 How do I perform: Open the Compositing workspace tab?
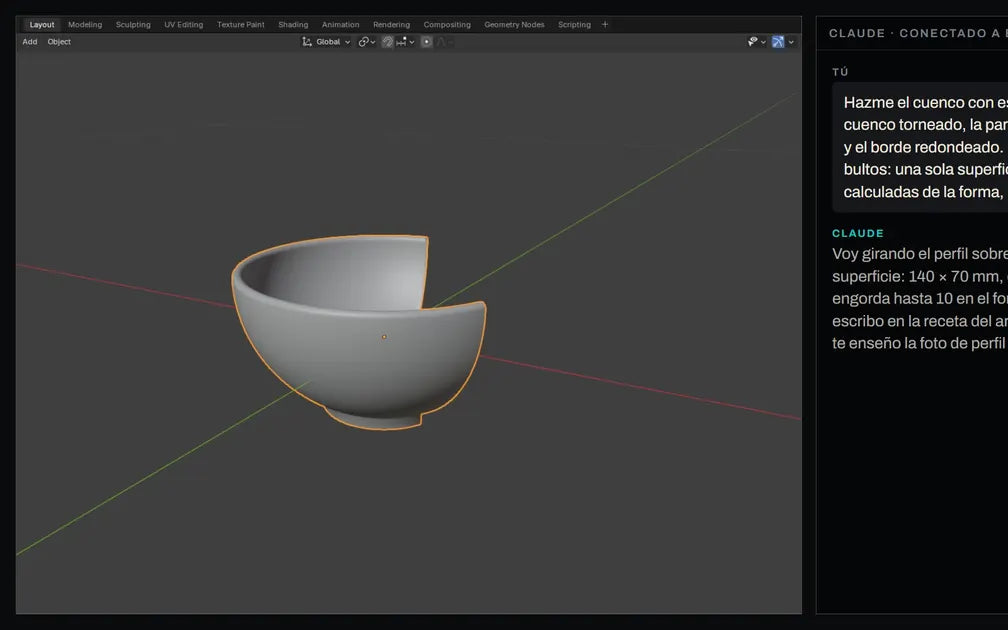[447, 24]
